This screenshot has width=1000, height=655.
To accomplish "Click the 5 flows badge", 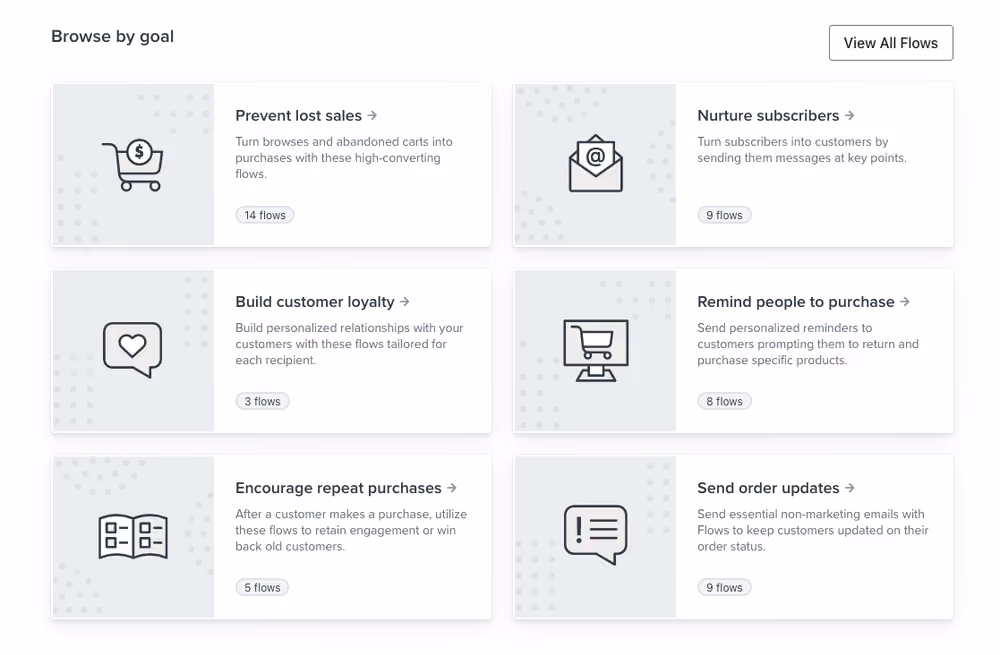I will point(262,588).
